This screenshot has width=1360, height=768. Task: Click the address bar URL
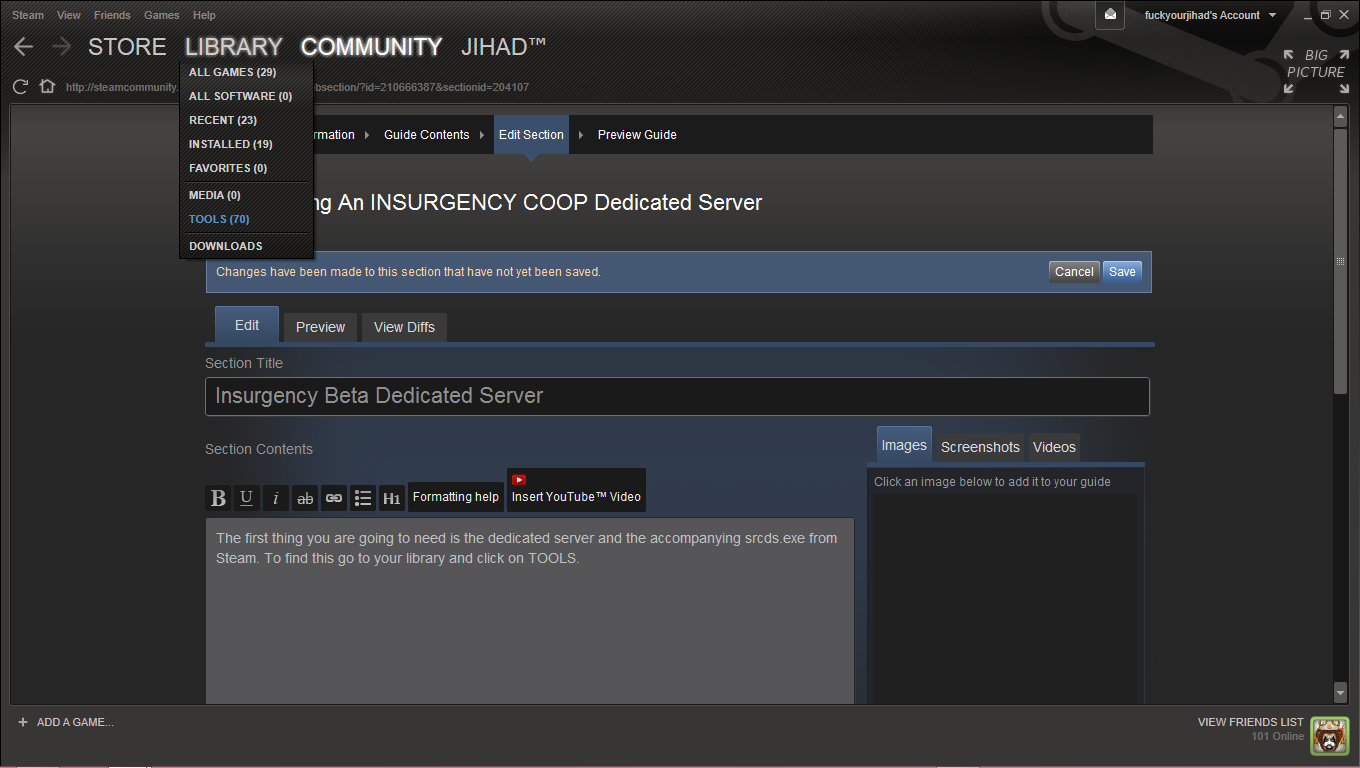[297, 87]
